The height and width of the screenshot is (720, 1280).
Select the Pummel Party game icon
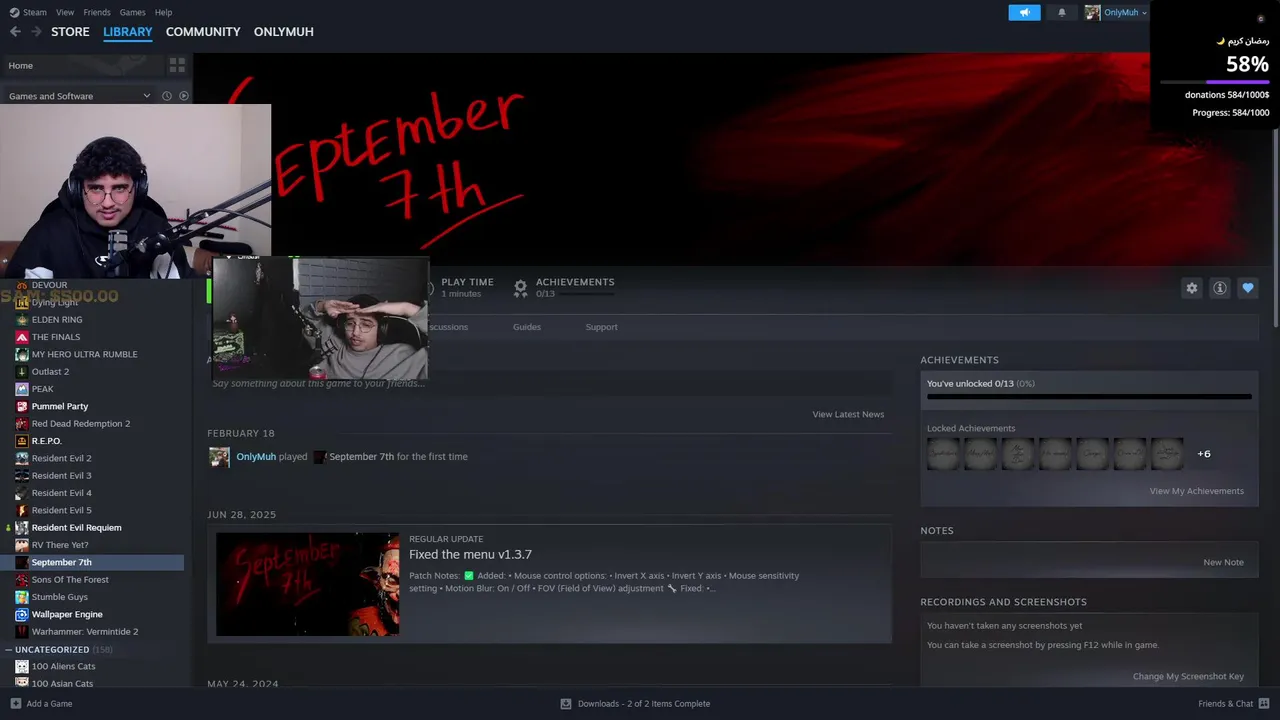coord(22,406)
